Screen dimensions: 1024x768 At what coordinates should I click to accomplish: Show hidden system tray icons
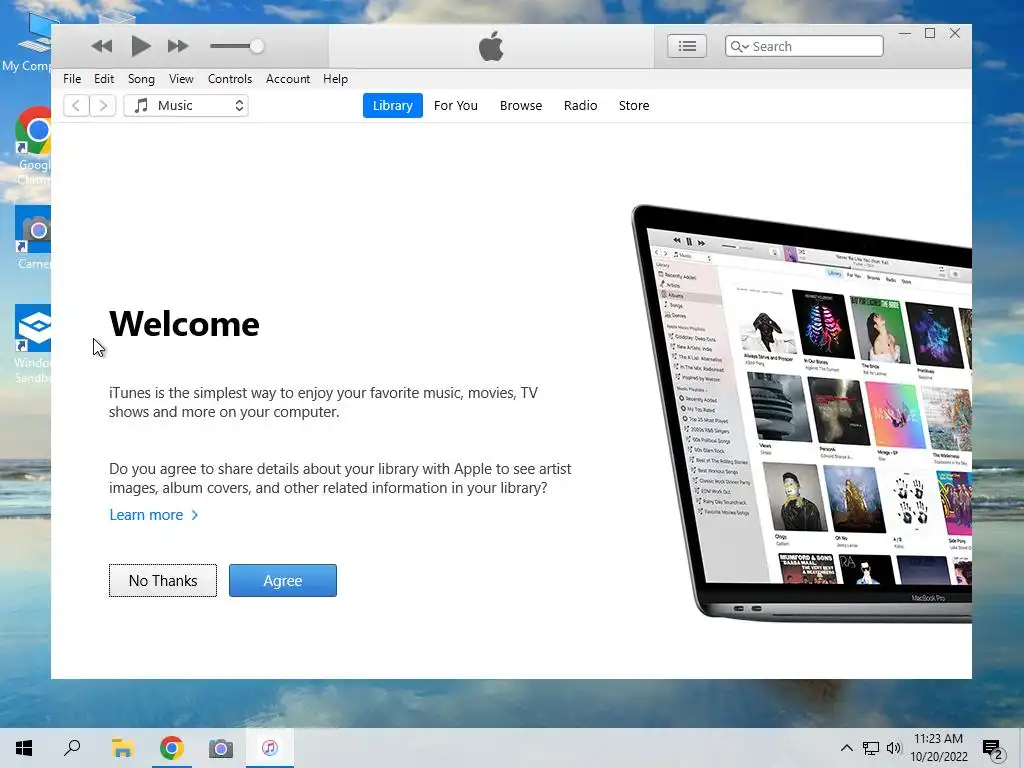click(x=846, y=748)
